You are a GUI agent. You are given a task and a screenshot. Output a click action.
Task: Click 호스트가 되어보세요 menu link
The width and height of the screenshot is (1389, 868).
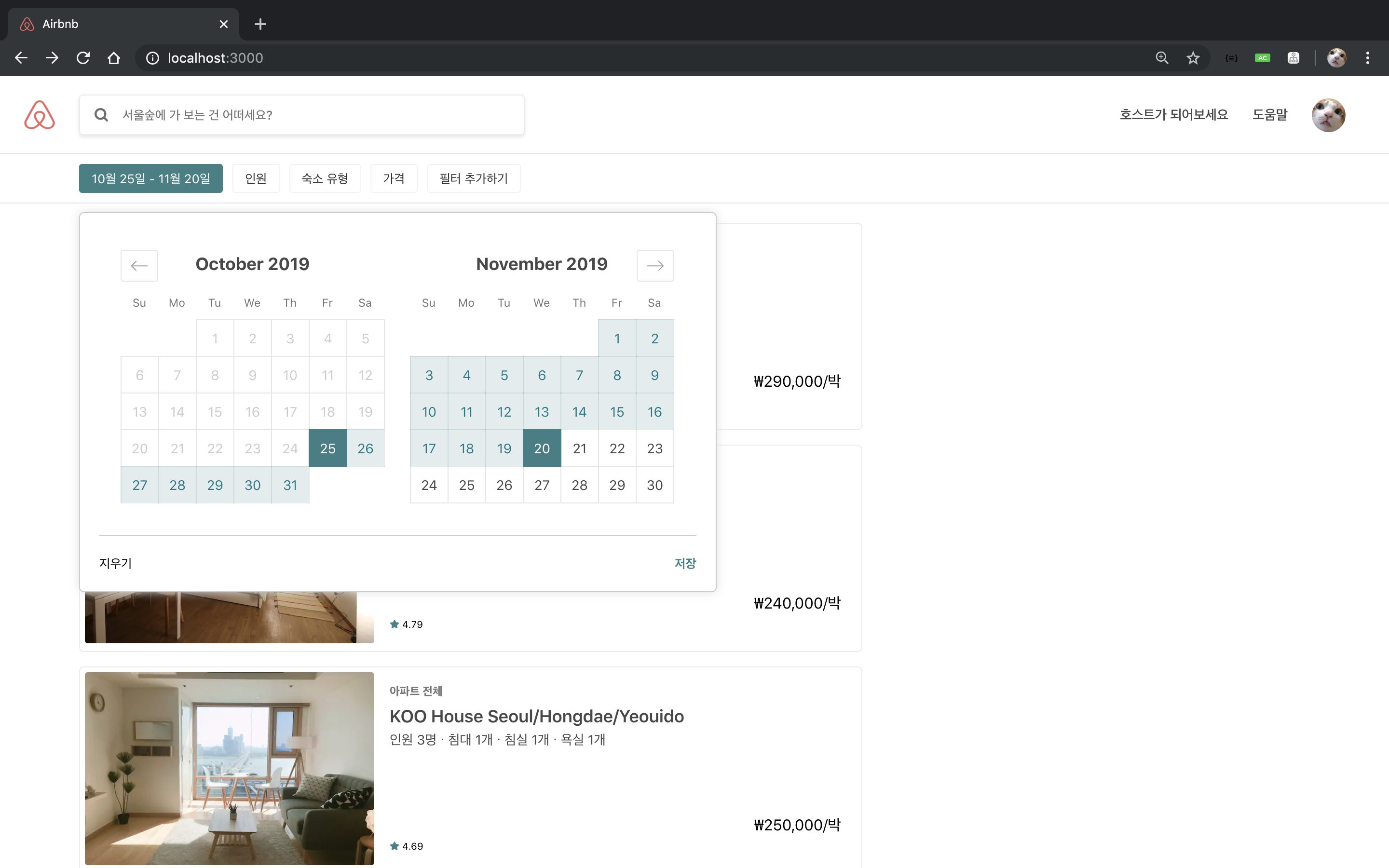(1173, 115)
